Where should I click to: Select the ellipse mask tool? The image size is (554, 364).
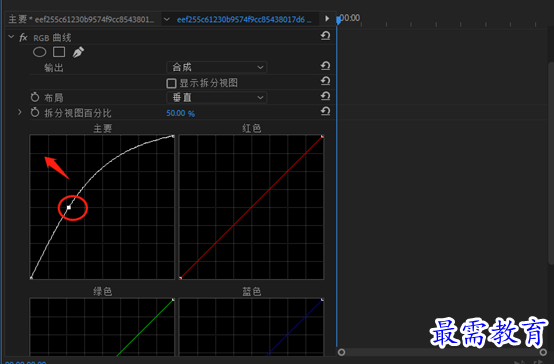click(x=40, y=52)
